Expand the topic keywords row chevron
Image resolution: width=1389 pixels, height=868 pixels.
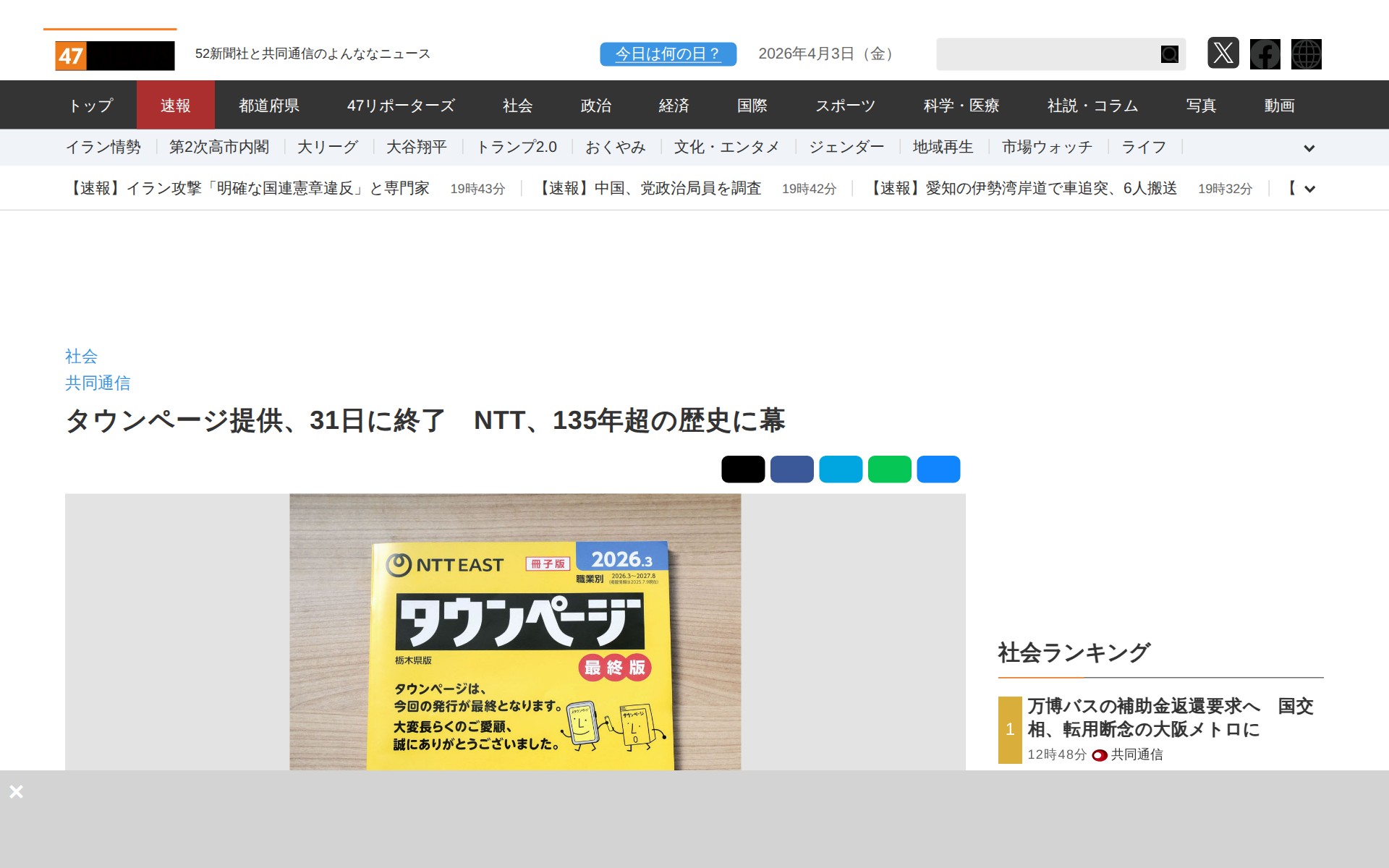[x=1309, y=148]
